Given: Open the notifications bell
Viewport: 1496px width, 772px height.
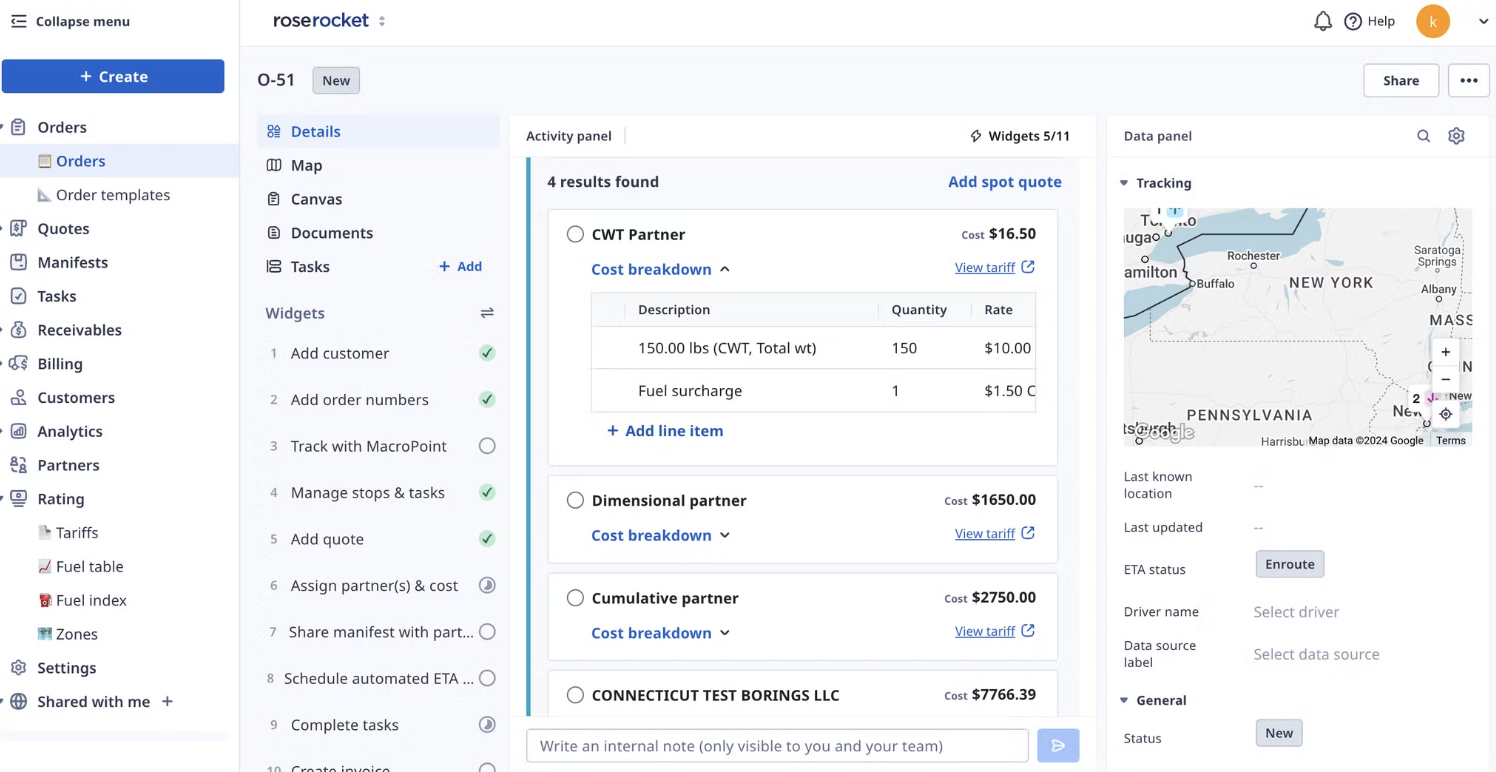Looking at the screenshot, I should pyautogui.click(x=1322, y=21).
